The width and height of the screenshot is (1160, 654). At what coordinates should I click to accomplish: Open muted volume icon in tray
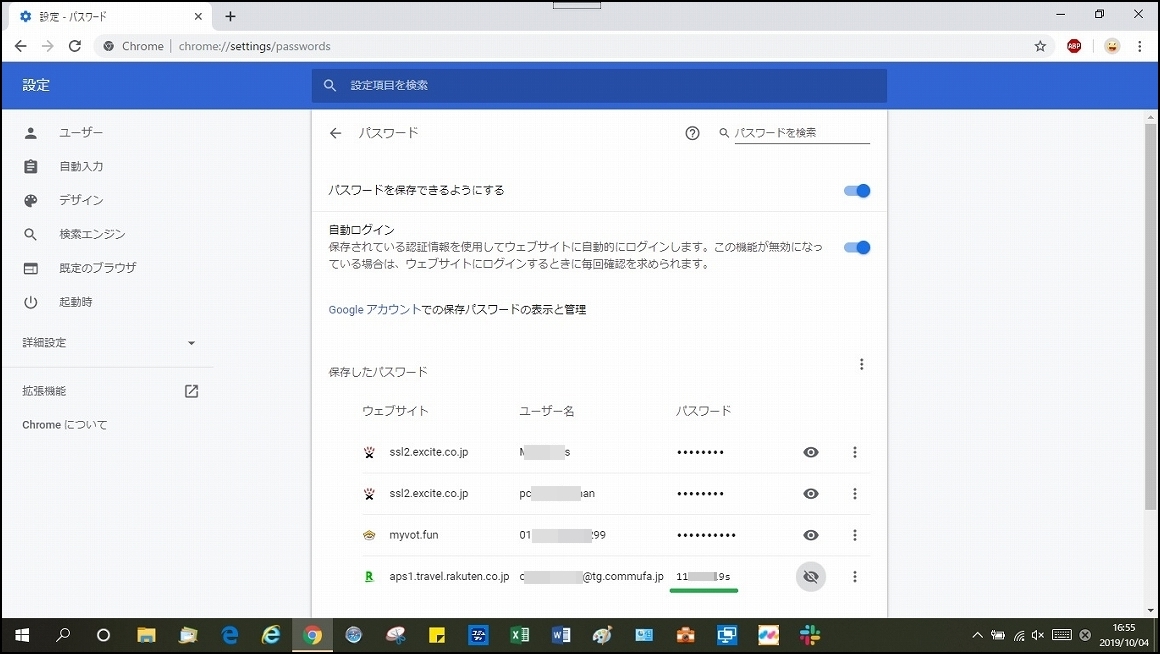pyautogui.click(x=1038, y=636)
